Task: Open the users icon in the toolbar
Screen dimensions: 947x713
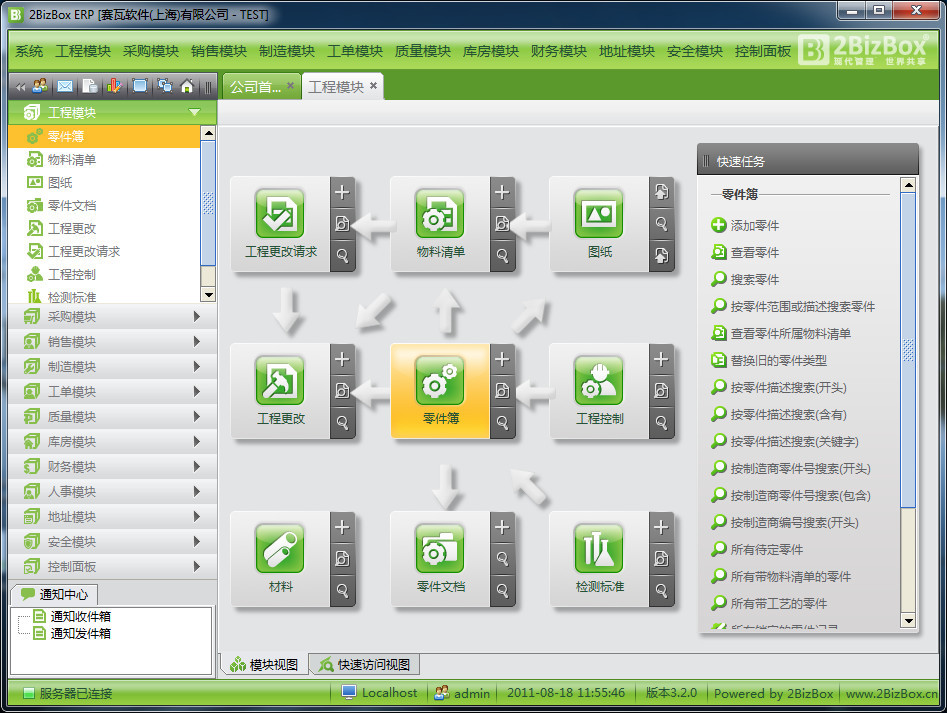Action: point(40,86)
